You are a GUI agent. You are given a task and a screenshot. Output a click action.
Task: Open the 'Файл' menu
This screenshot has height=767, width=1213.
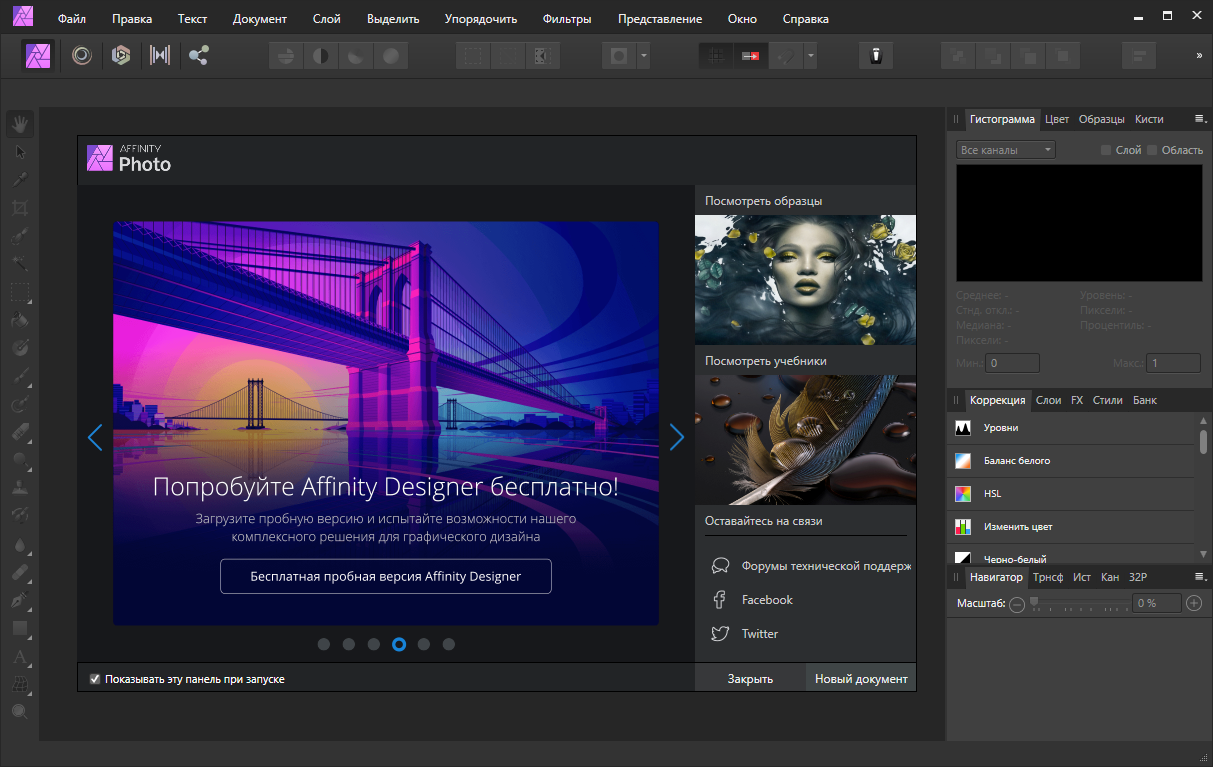coord(72,19)
